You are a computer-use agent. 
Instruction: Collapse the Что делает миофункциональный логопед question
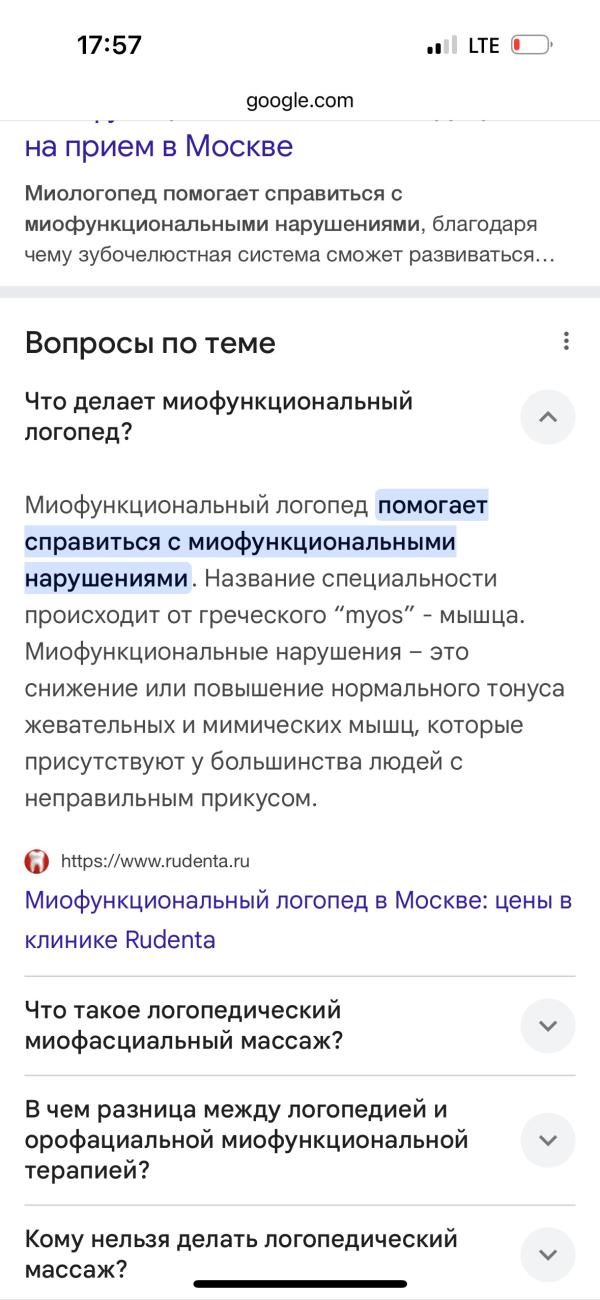(x=548, y=417)
